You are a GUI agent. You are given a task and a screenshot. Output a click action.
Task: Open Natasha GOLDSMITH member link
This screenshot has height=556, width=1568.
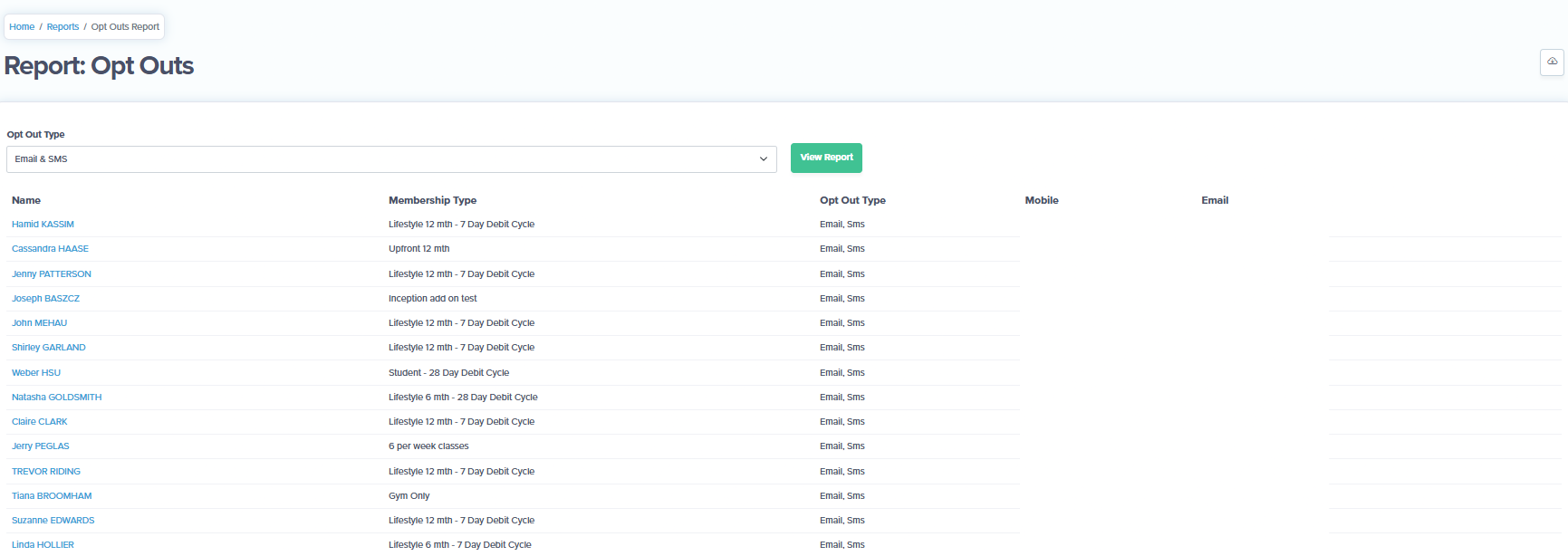click(x=56, y=398)
